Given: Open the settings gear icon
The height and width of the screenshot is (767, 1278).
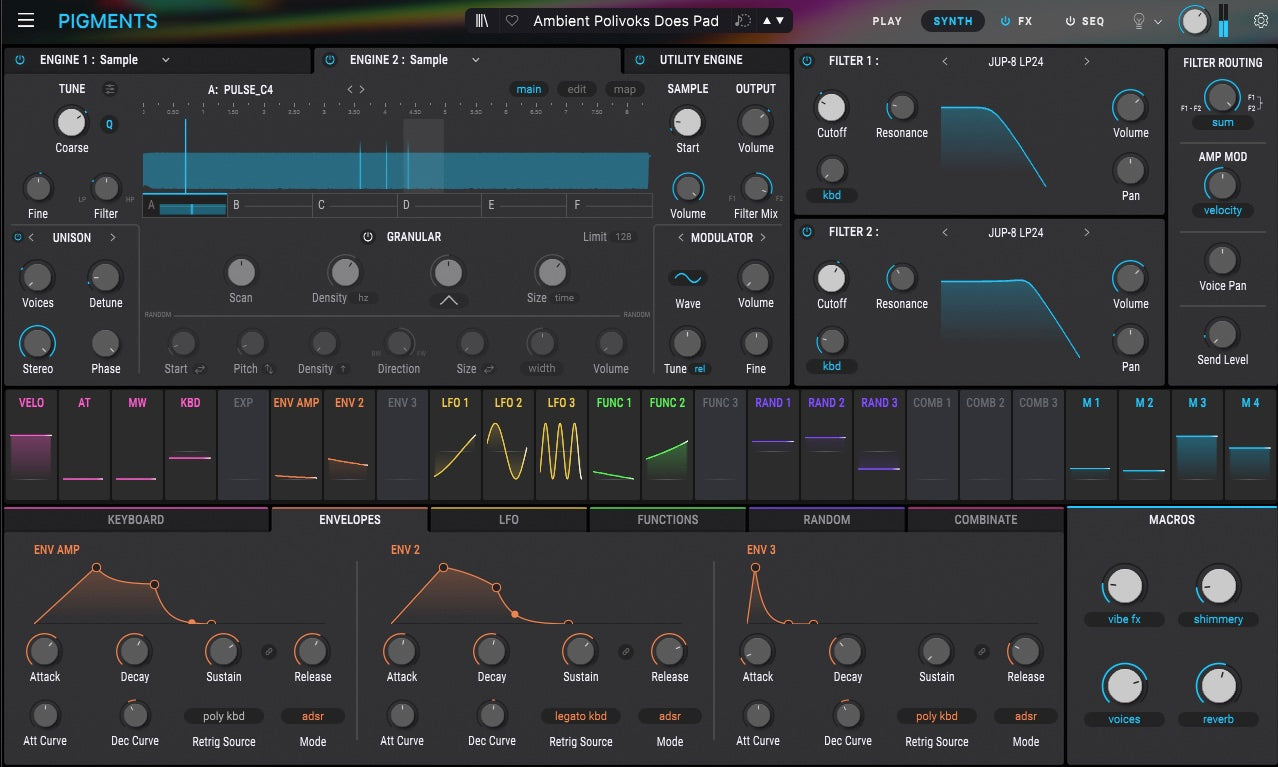Looking at the screenshot, I should (1260, 21).
